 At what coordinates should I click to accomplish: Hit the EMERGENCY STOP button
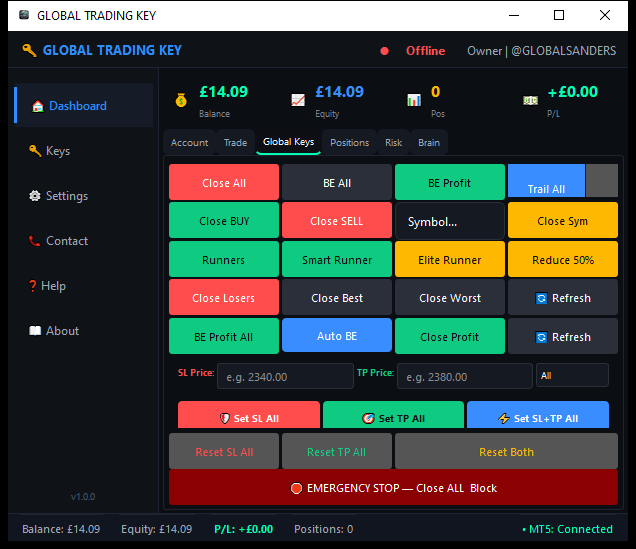click(393, 487)
